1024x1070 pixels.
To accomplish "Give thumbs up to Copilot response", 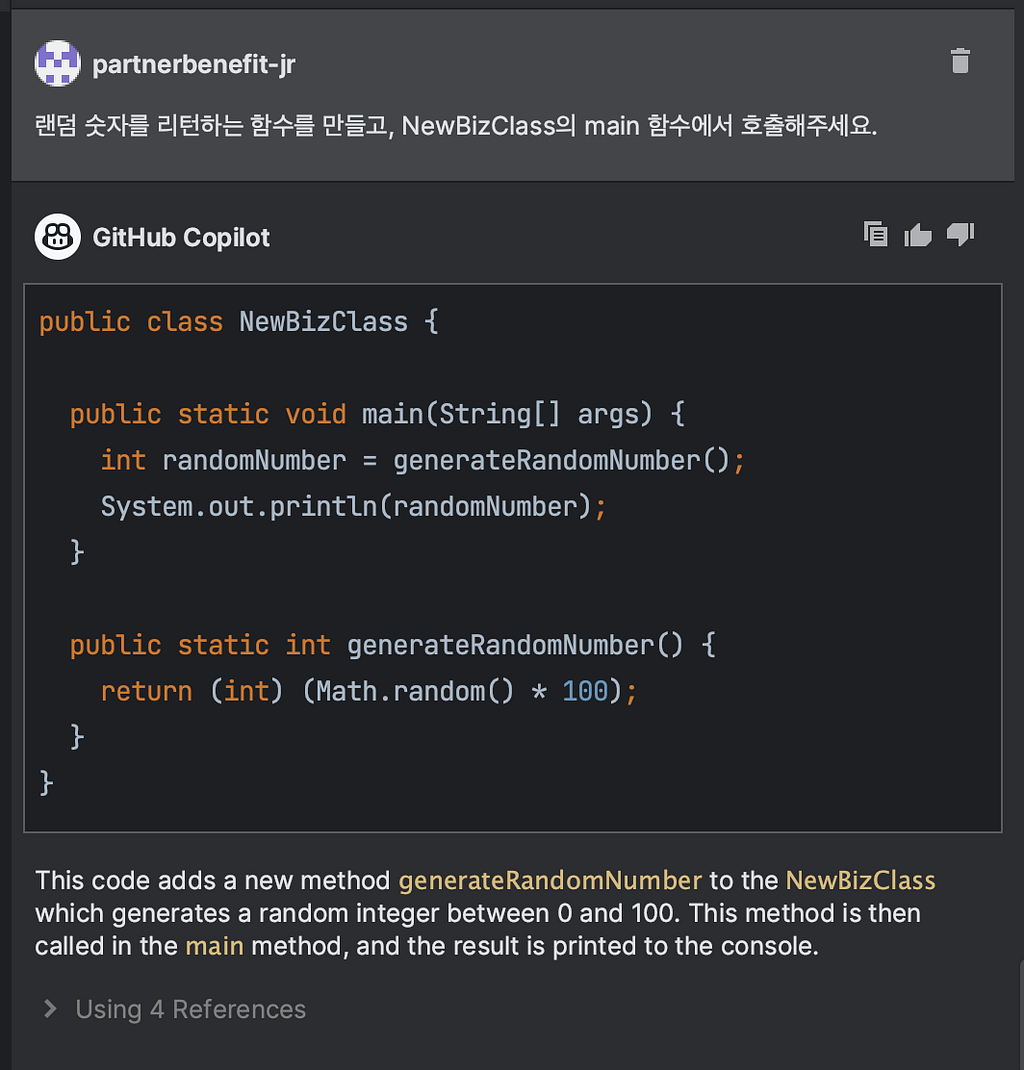I will (918, 235).
